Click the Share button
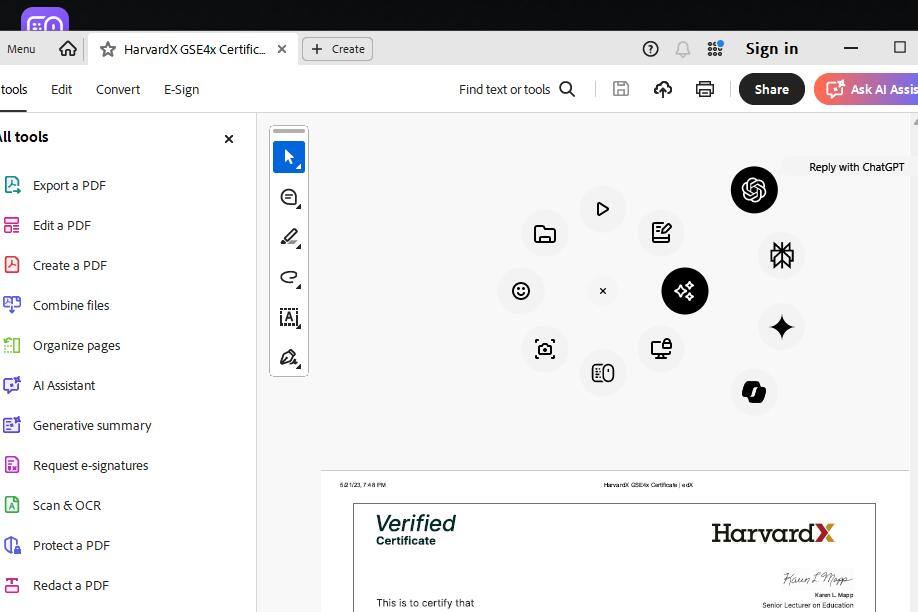Screen dimensions: 918x612 tap(771, 89)
